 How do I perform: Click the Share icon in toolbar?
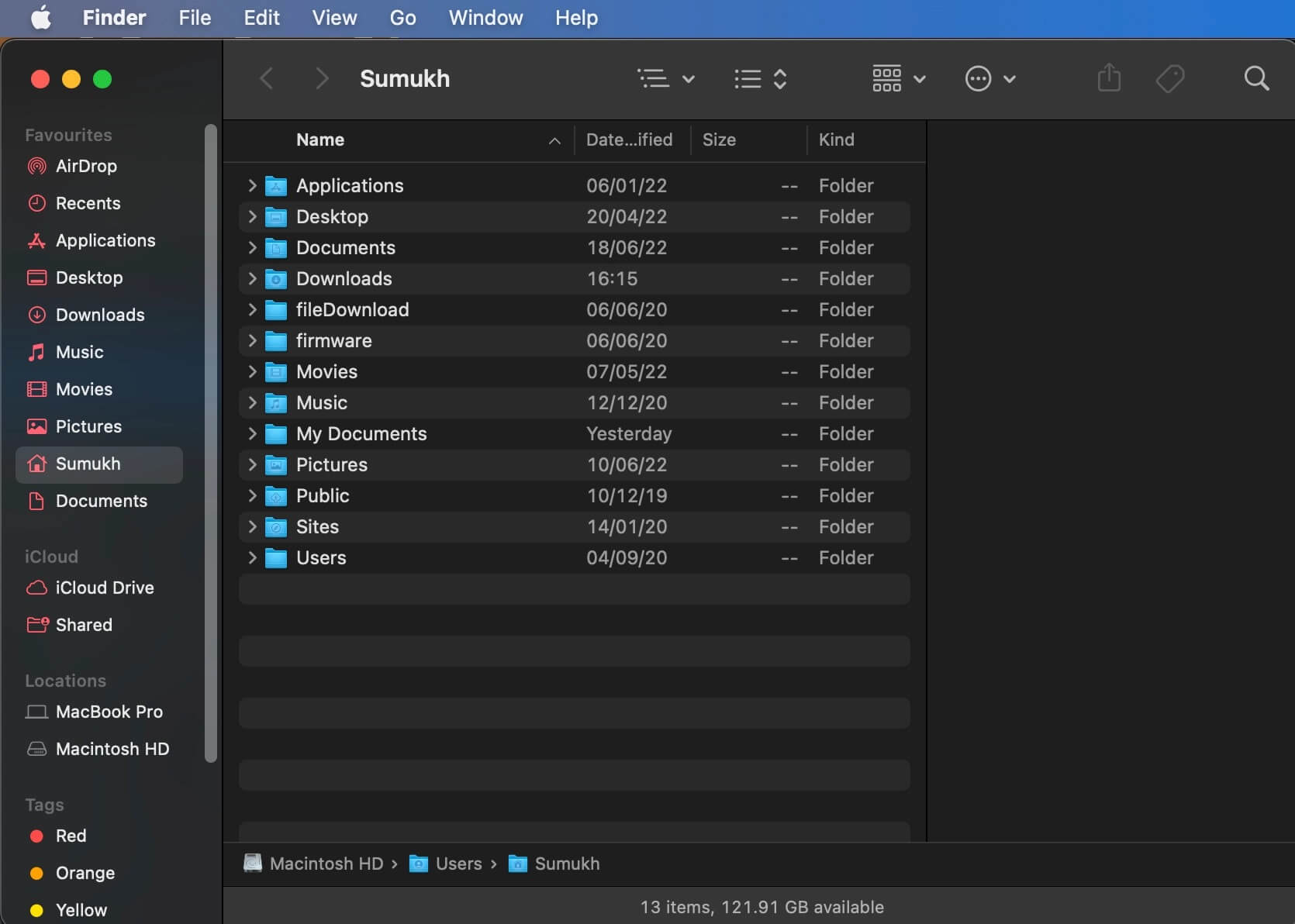1109,78
